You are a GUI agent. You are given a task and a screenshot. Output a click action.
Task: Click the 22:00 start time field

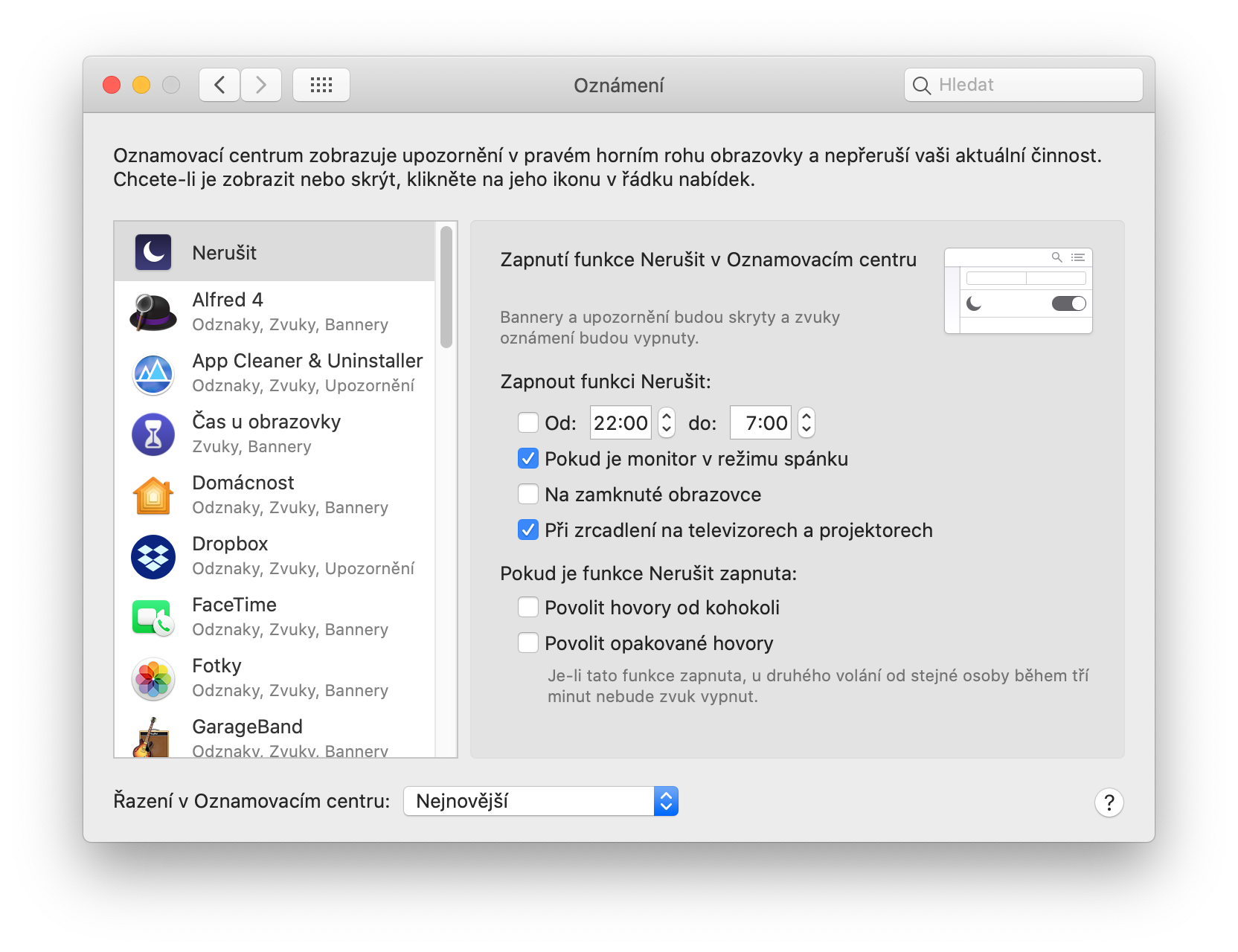tap(620, 422)
